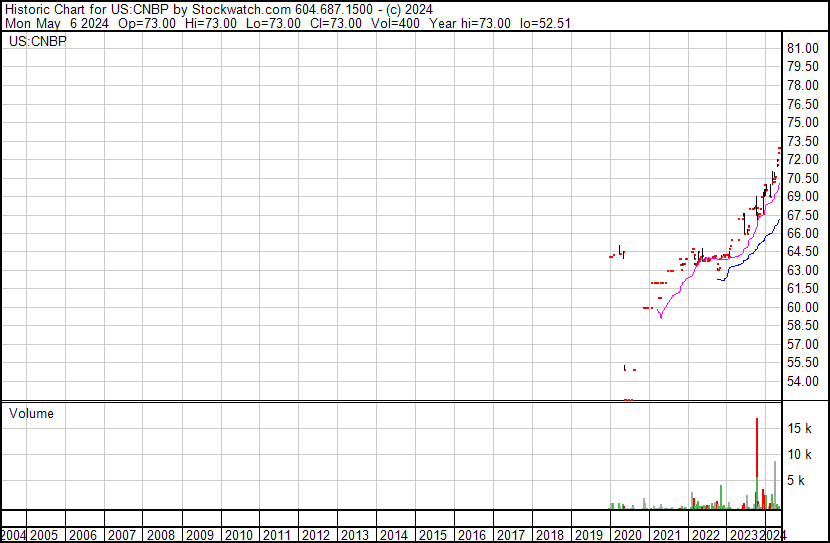Click the 72.00 price axis label
The image size is (830, 543).
click(x=802, y=159)
